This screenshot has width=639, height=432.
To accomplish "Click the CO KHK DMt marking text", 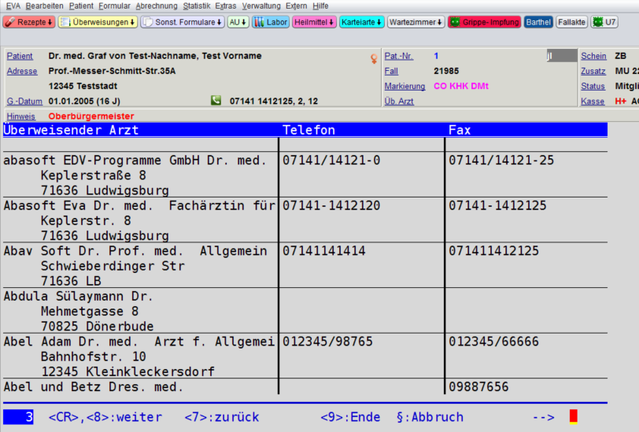I will pyautogui.click(x=461, y=86).
